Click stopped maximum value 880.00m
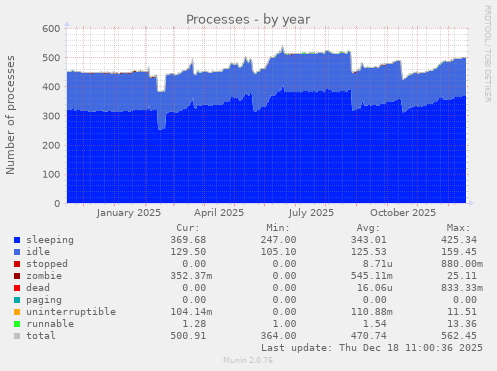Screen dimensions: 497x371 tap(462, 264)
